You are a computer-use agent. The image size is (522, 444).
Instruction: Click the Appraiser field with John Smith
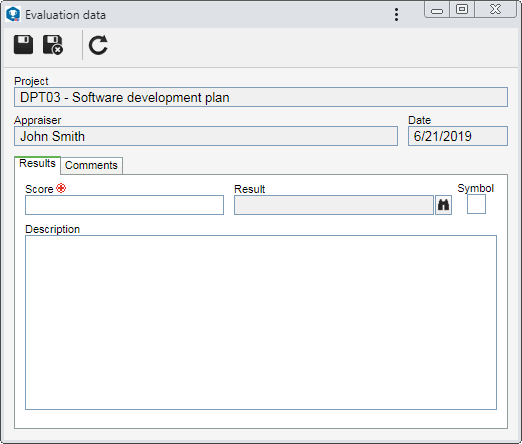point(206,136)
